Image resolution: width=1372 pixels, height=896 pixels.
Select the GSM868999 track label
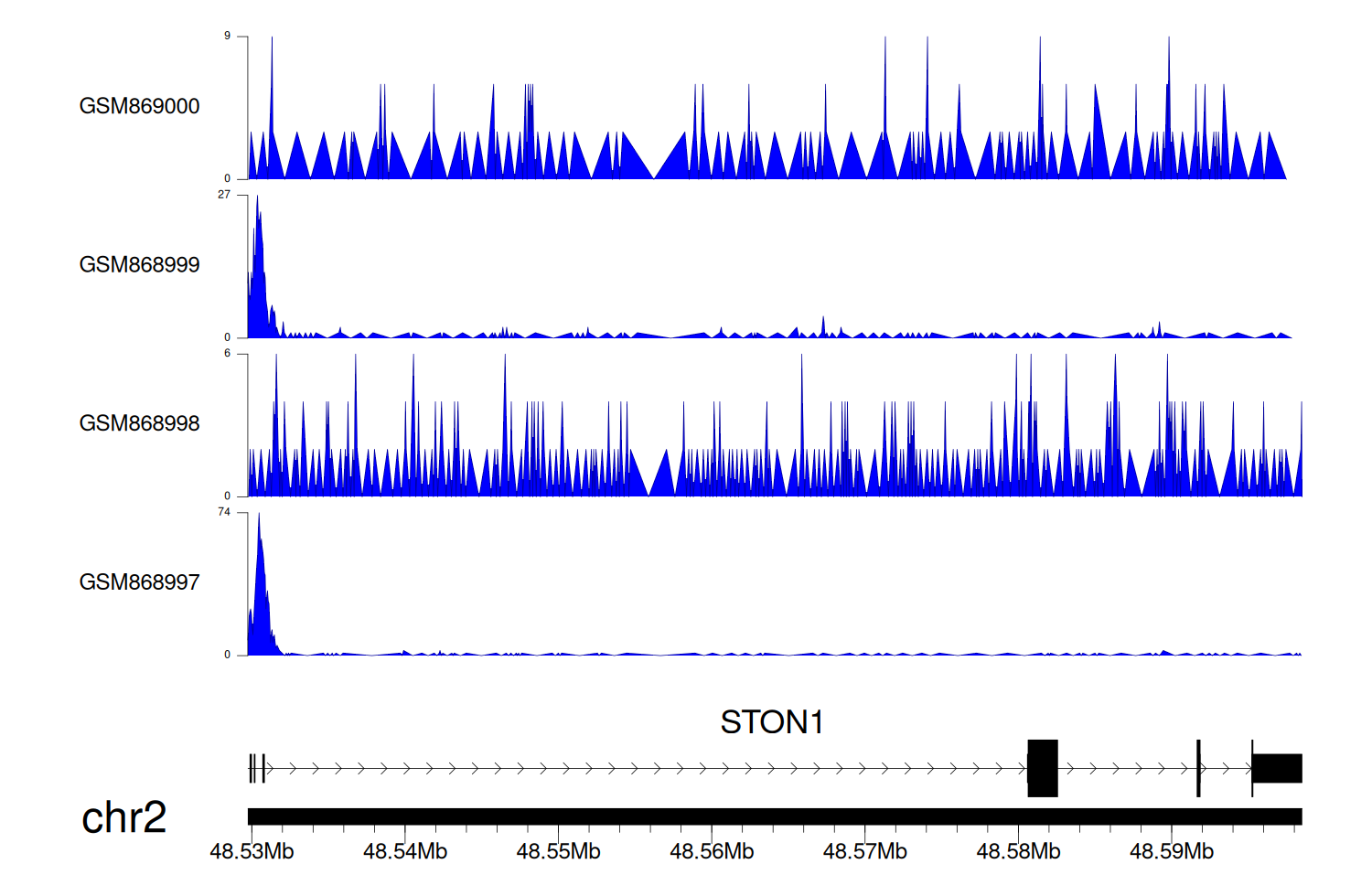139,265
